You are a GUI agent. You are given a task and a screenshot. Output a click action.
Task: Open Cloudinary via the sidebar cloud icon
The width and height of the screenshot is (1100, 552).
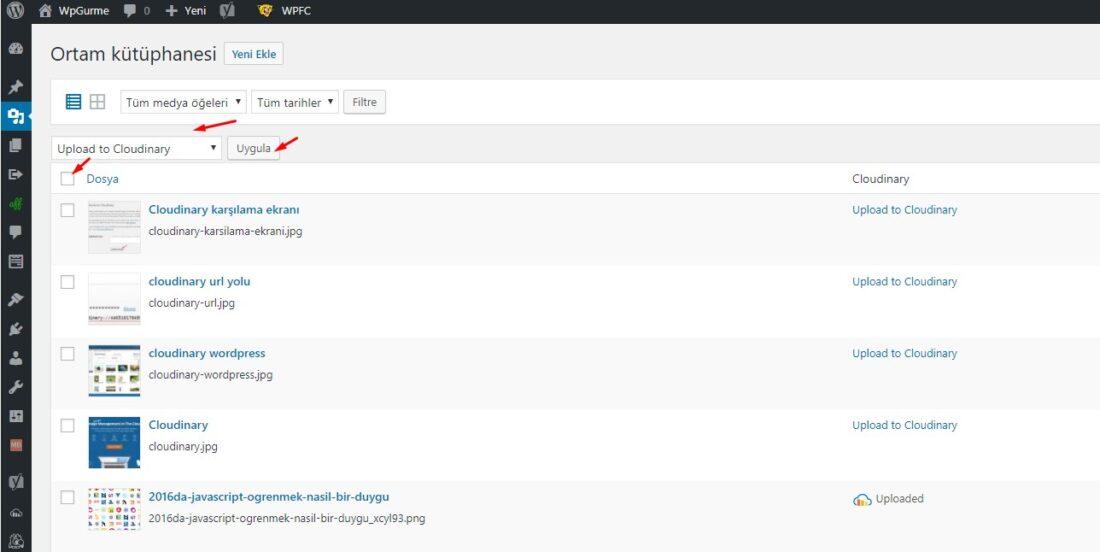[15, 513]
